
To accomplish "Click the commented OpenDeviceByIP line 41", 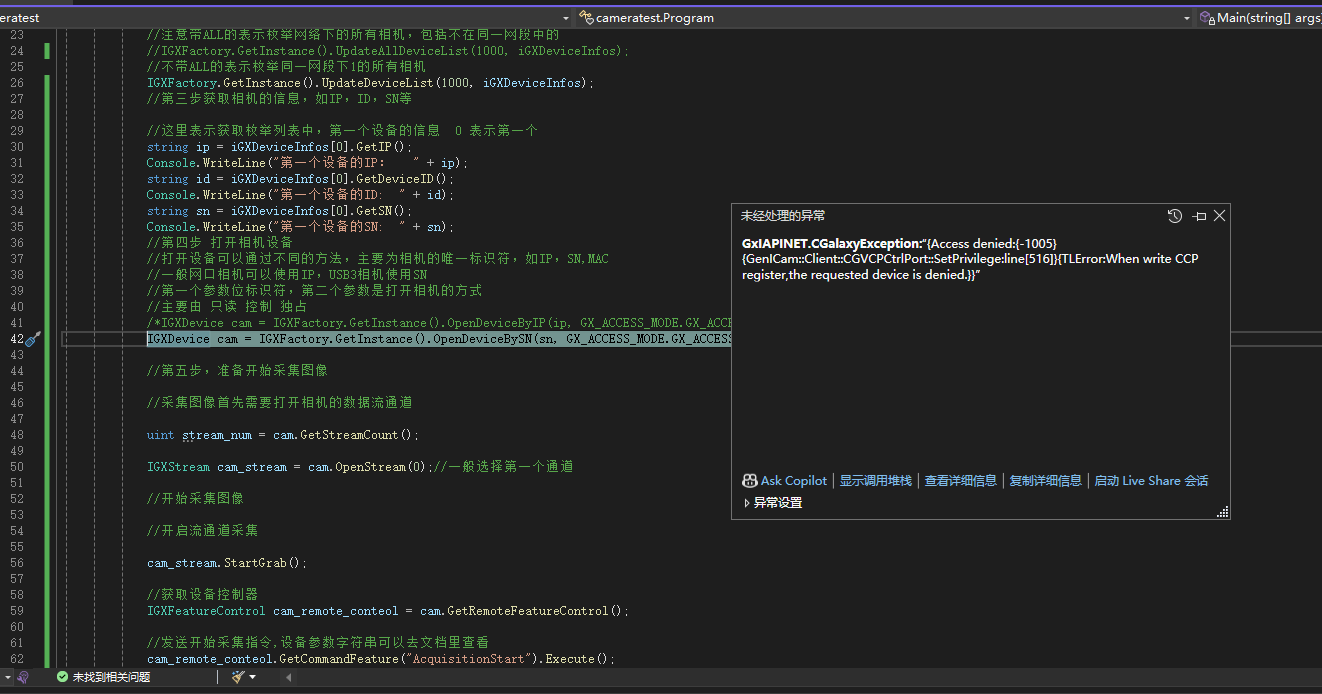I will coord(439,323).
